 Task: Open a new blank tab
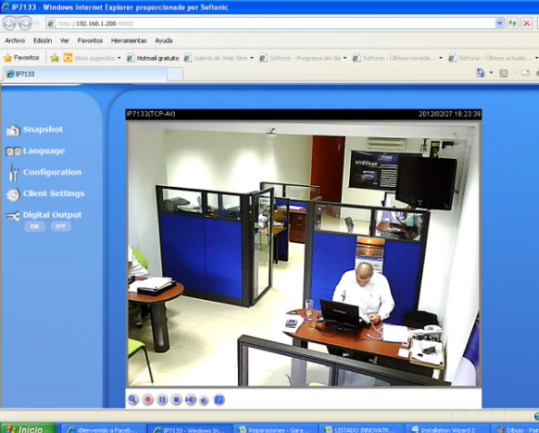(x=175, y=74)
